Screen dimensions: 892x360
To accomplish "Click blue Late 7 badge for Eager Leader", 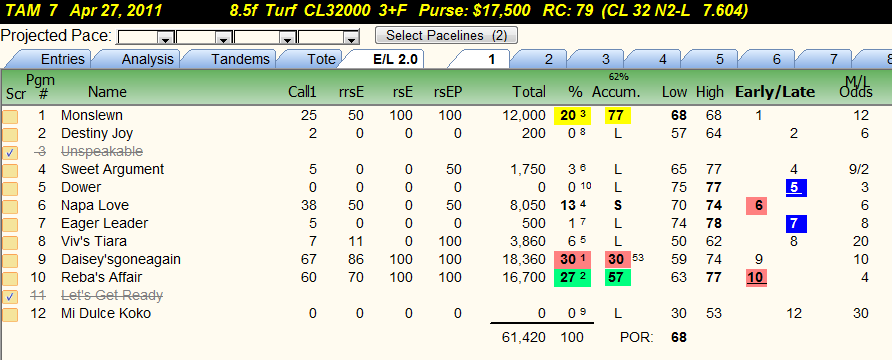I will coord(795,224).
